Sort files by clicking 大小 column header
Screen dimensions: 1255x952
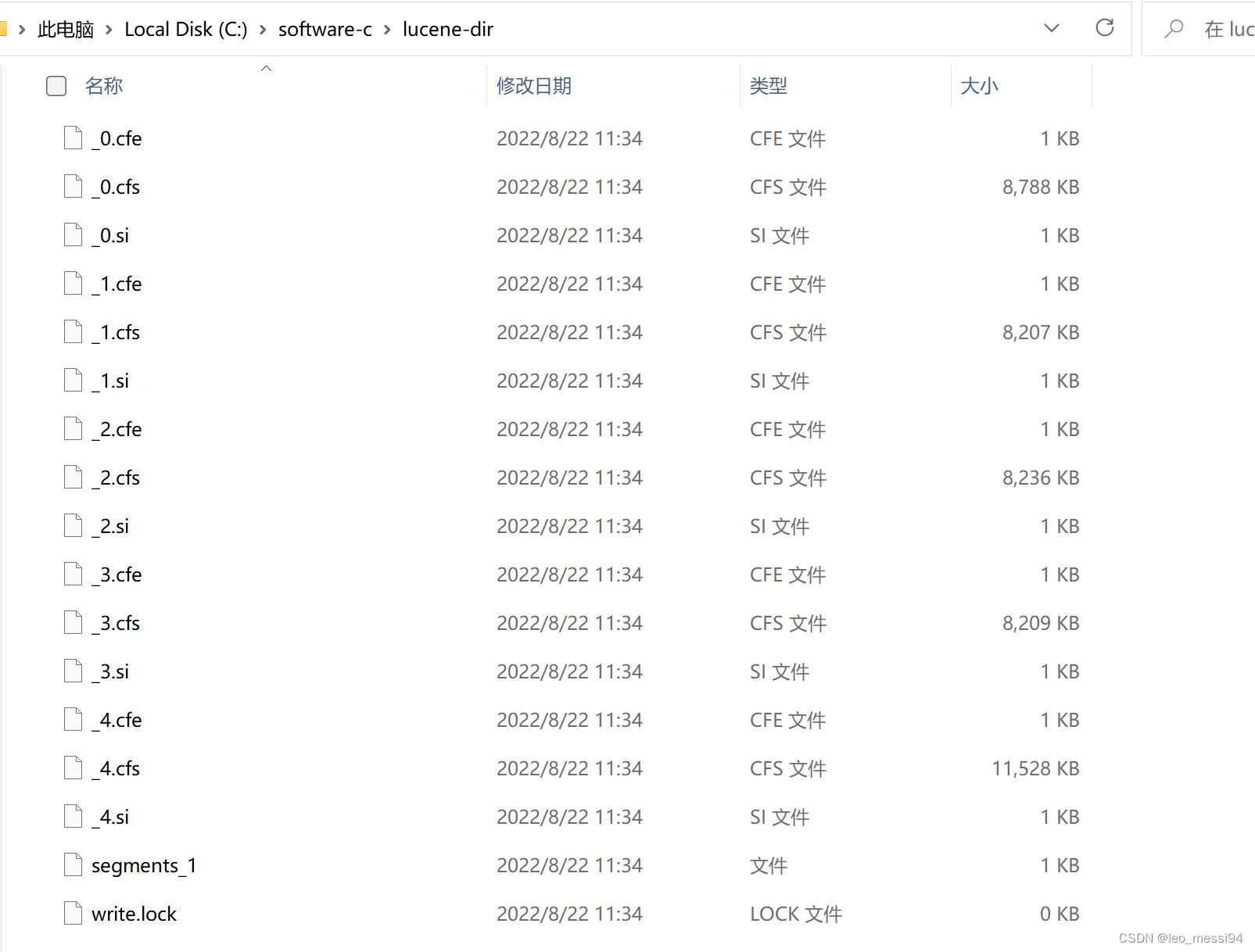[979, 86]
